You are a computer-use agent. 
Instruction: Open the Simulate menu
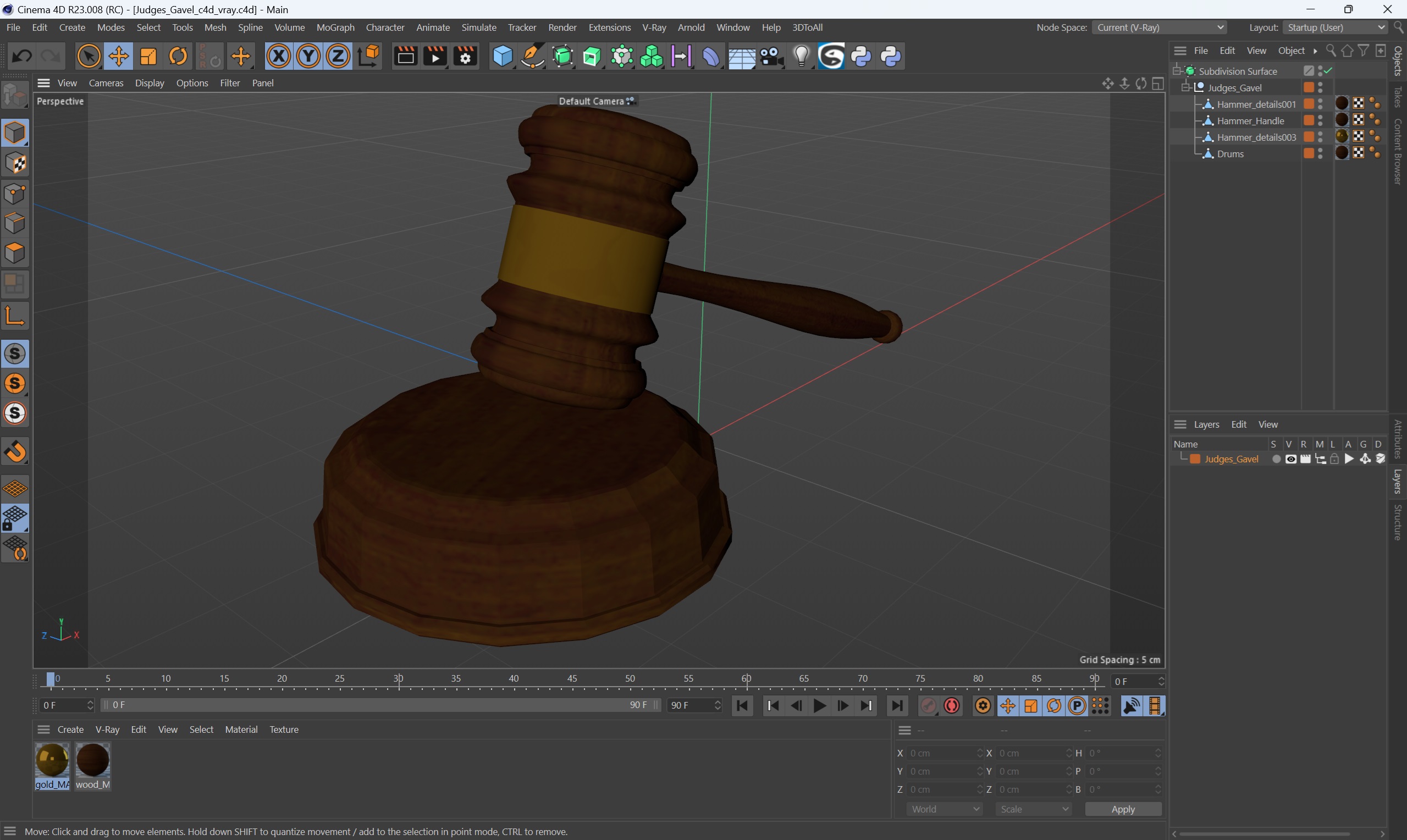pyautogui.click(x=479, y=27)
